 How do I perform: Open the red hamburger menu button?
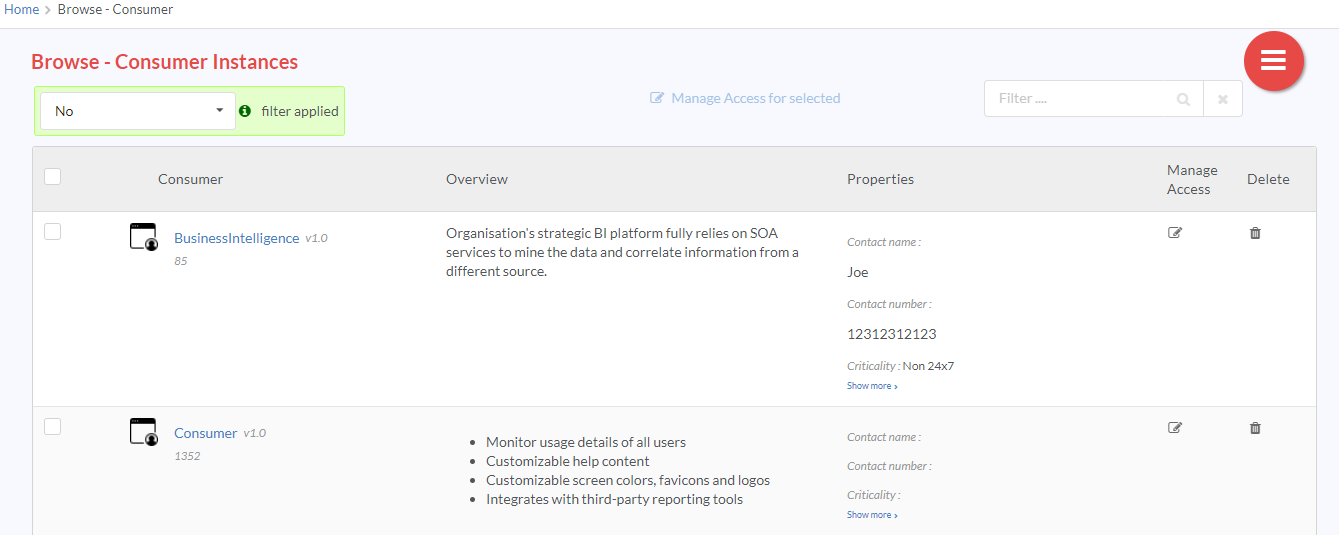(1273, 61)
